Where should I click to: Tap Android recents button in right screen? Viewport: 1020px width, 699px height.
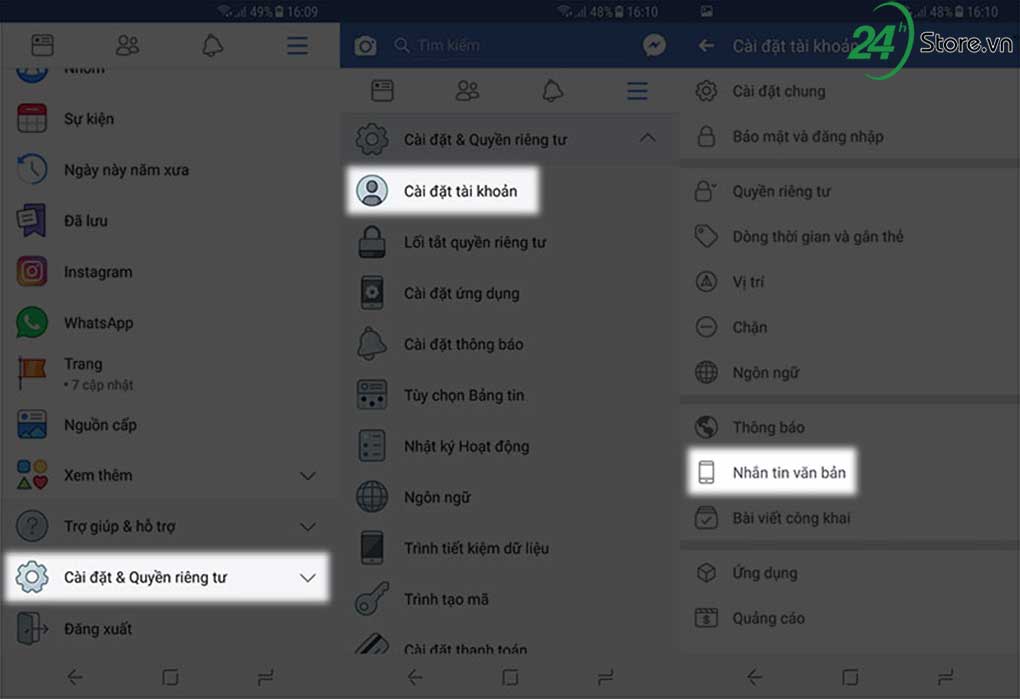(x=945, y=678)
